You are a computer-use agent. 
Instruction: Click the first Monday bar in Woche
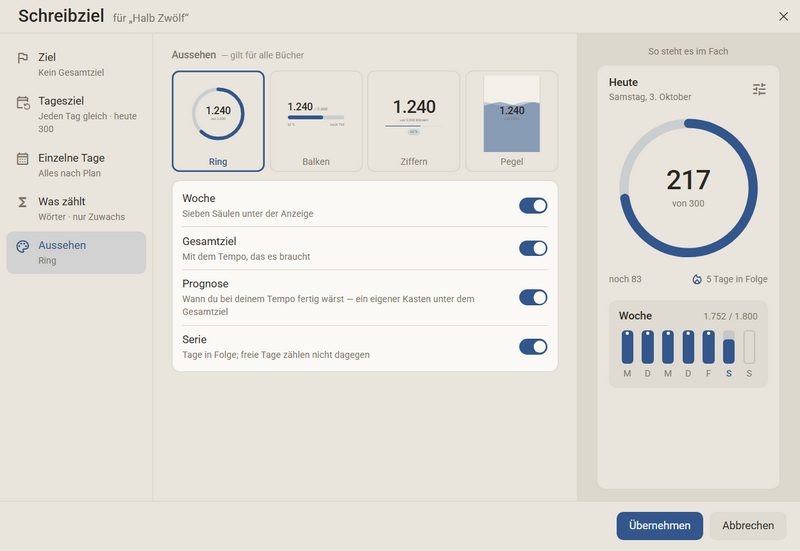627,347
